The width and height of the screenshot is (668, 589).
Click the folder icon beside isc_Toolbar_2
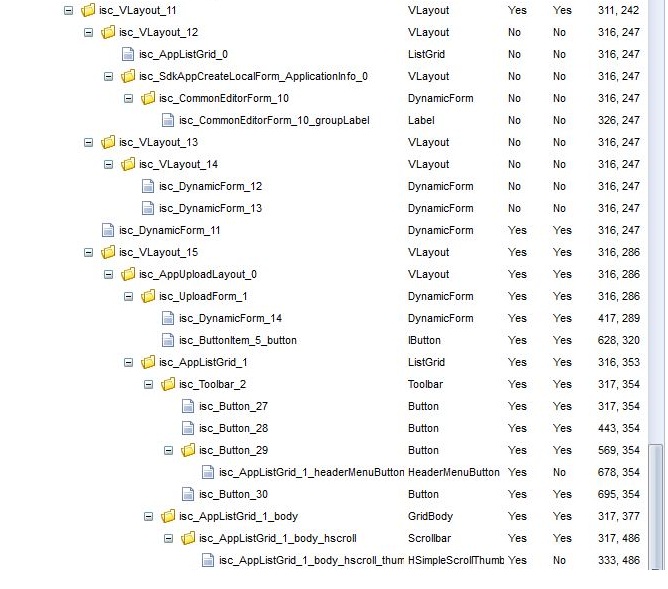coord(168,384)
